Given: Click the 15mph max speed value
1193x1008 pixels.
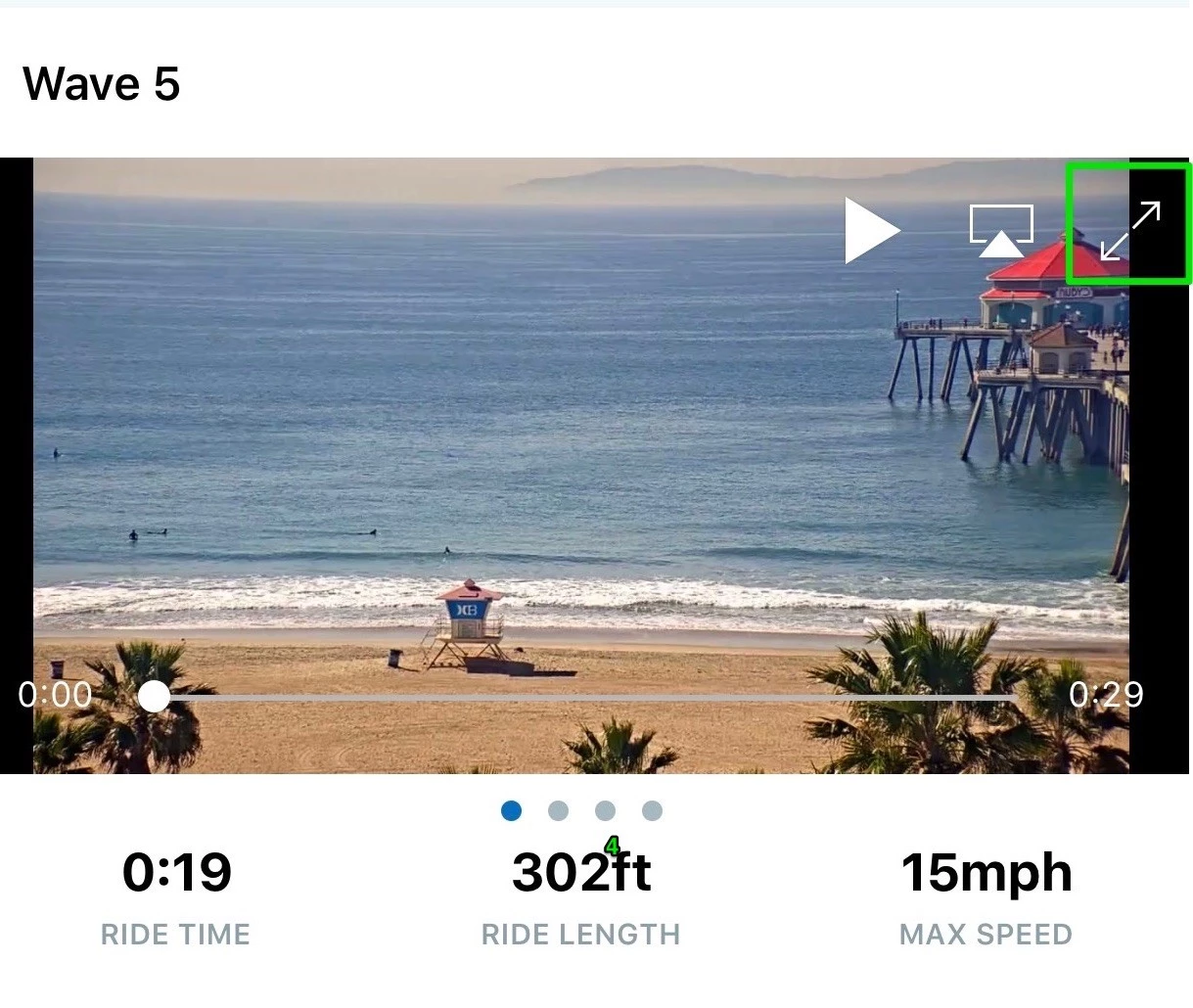Looking at the screenshot, I should click(987, 874).
